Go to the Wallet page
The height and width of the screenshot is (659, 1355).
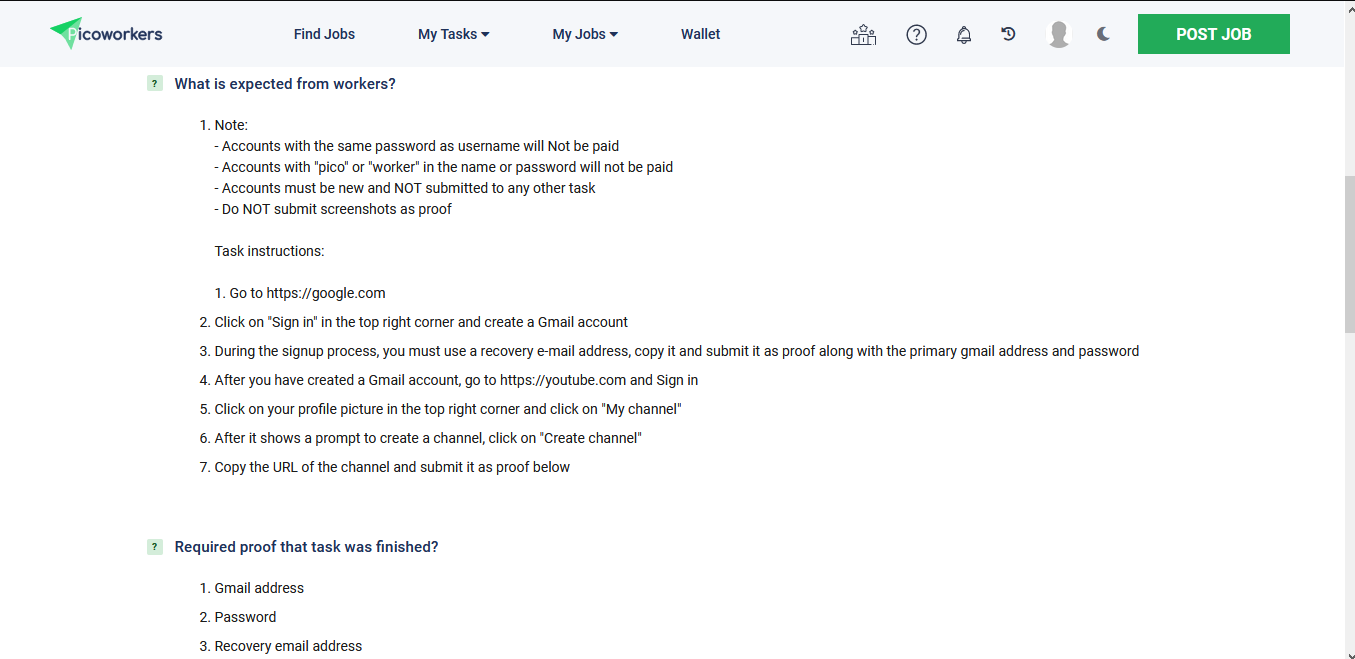[x=700, y=34]
